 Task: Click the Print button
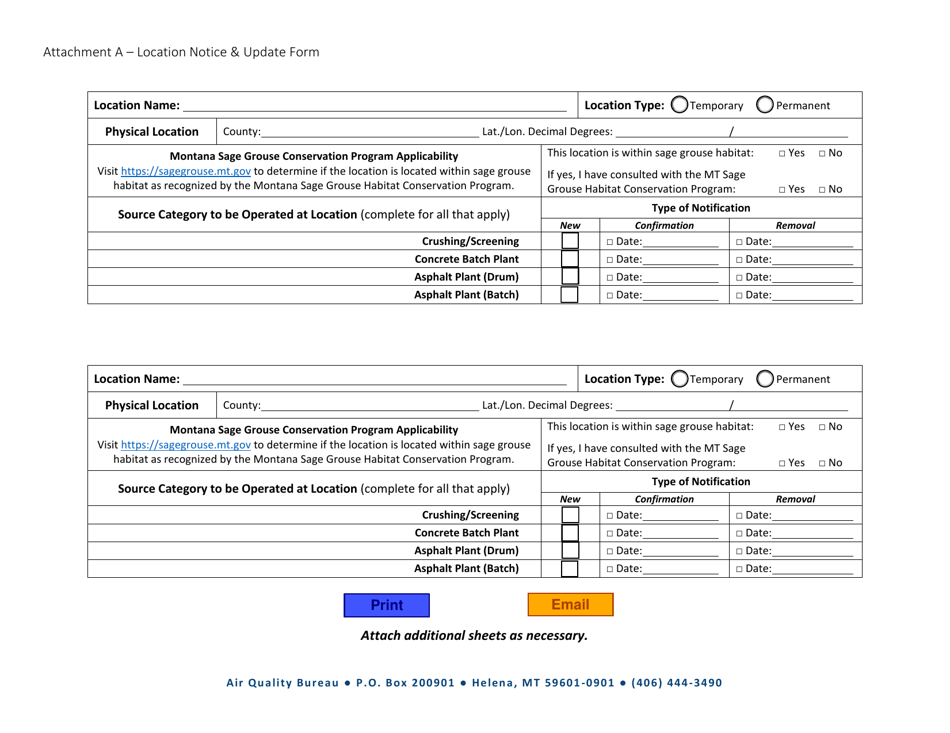pos(386,605)
